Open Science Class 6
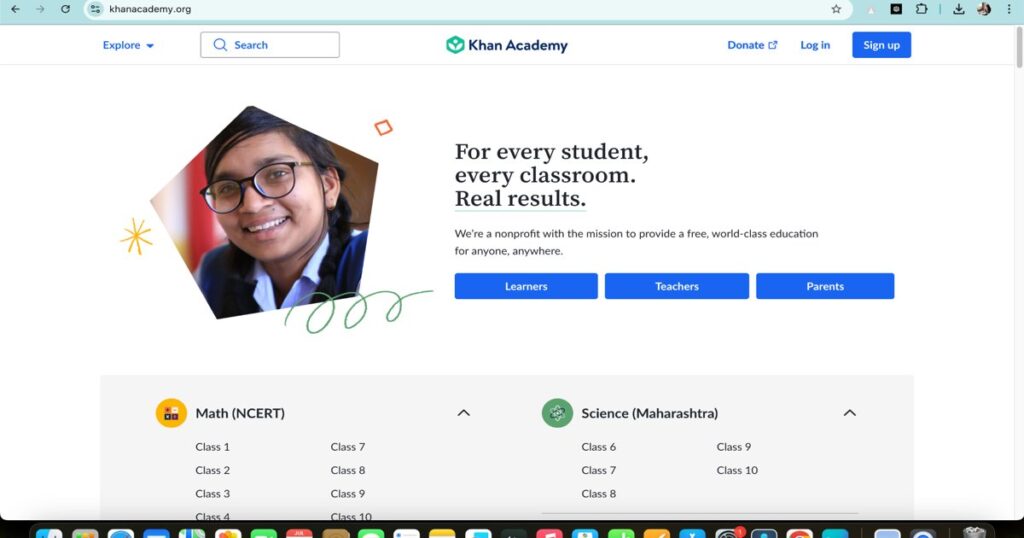This screenshot has height=538, width=1024. tap(598, 447)
